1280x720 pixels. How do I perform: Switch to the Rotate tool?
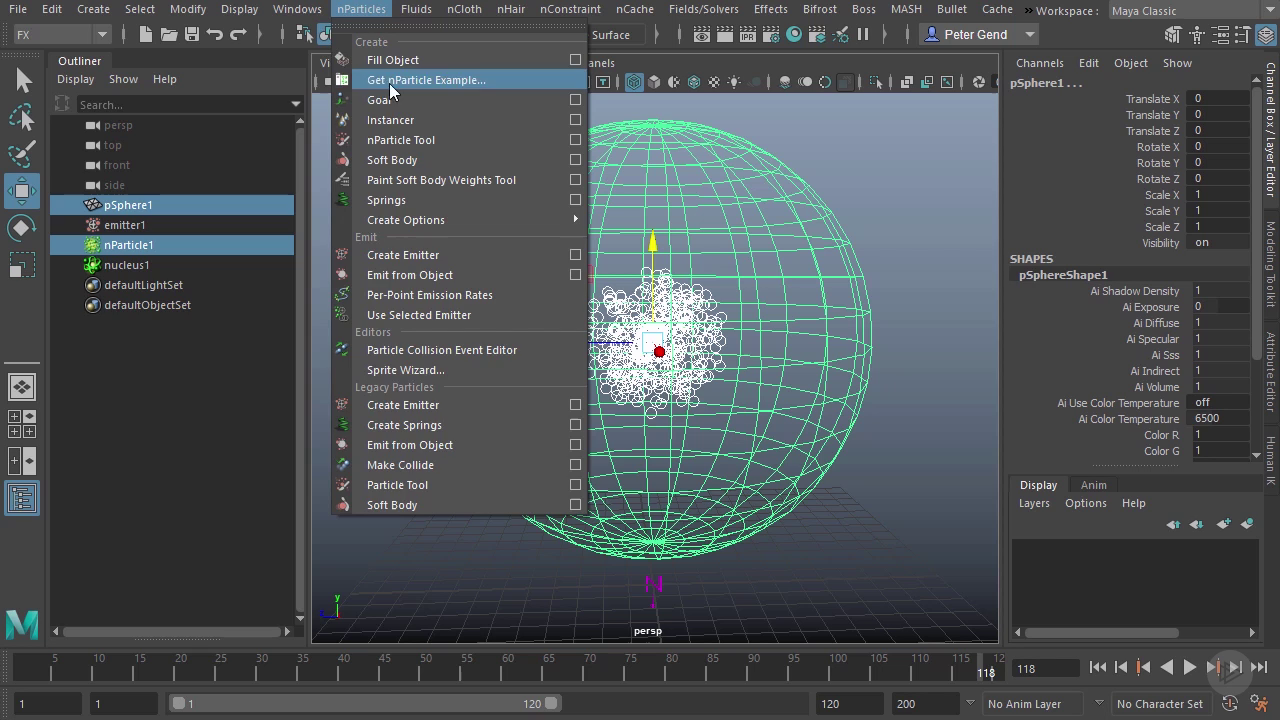[x=22, y=228]
